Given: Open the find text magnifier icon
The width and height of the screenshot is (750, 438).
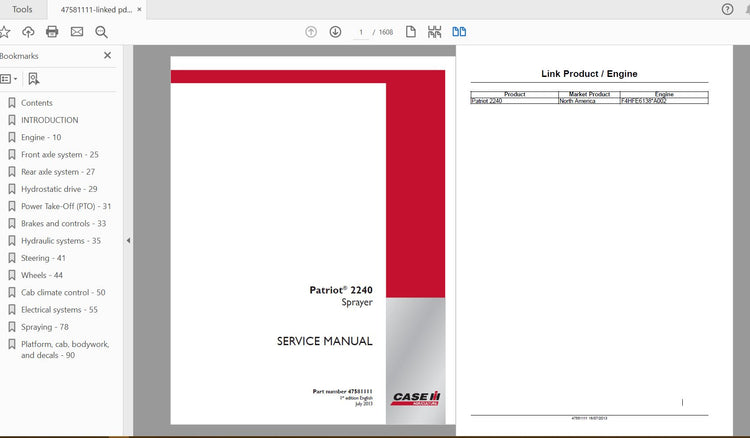Looking at the screenshot, I should pyautogui.click(x=101, y=32).
